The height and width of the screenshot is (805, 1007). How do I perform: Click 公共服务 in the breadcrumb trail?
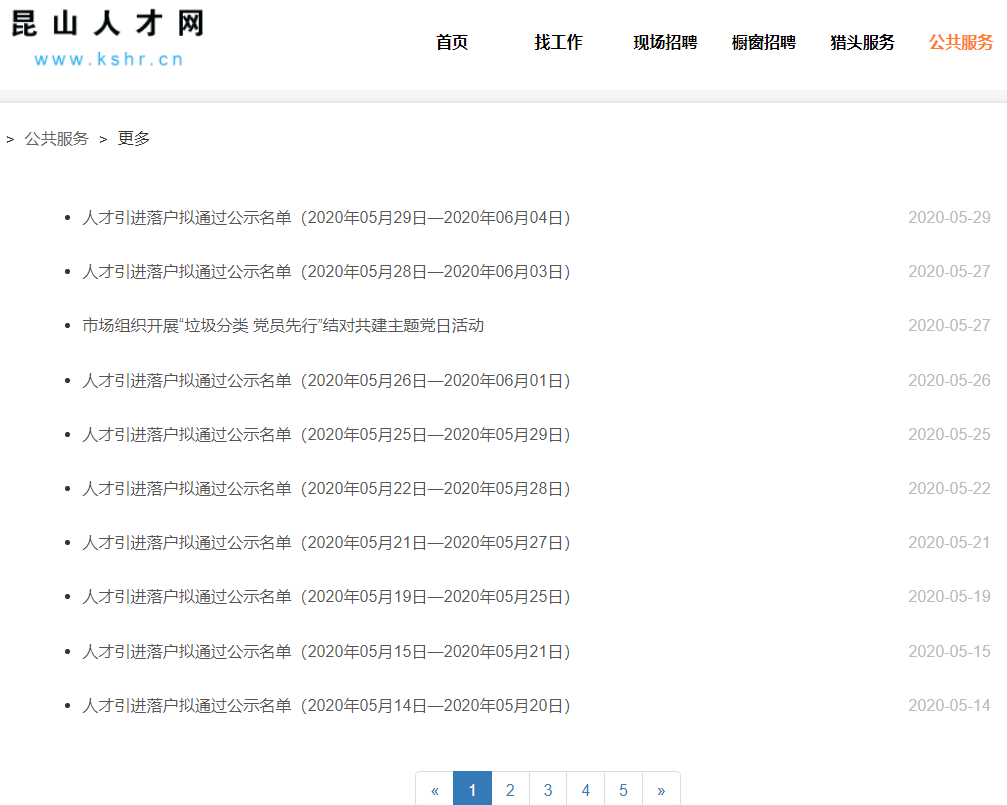[x=55, y=138]
